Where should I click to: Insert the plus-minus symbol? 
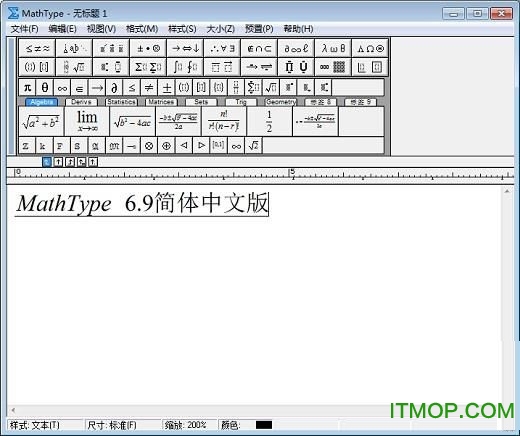click(x=166, y=88)
